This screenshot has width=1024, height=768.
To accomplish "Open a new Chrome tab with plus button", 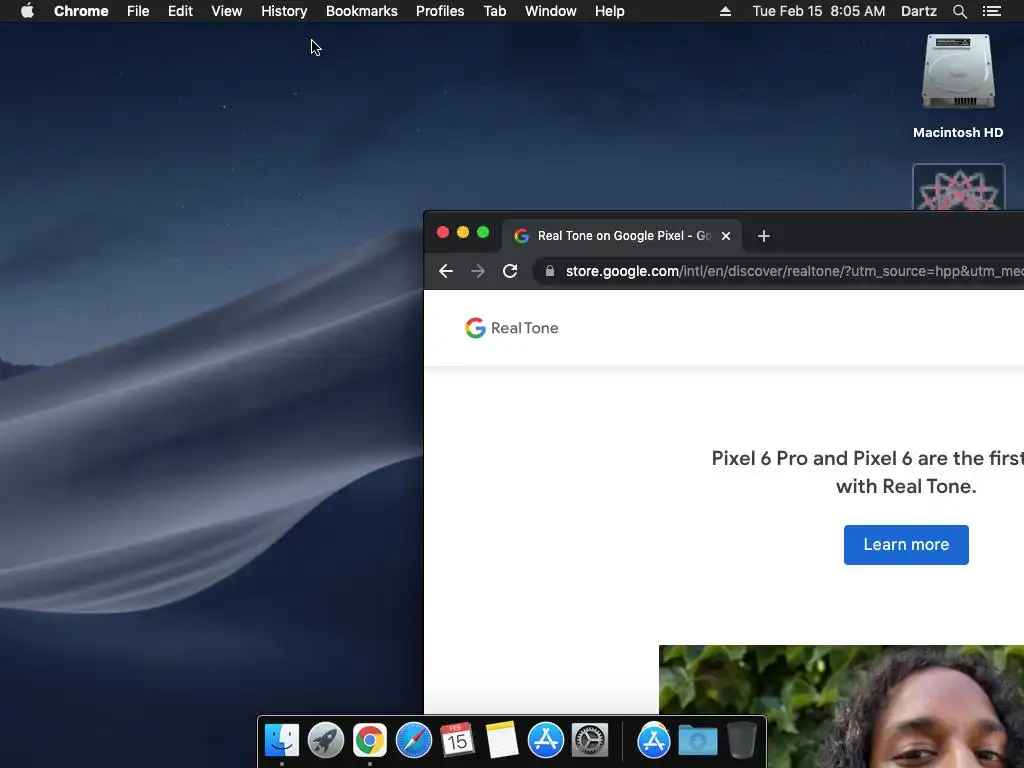I will (763, 236).
